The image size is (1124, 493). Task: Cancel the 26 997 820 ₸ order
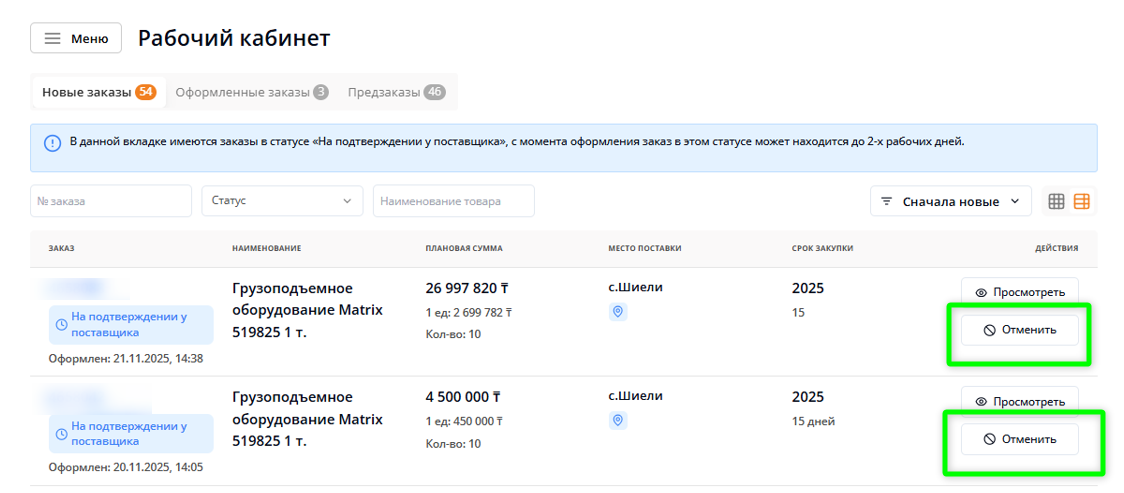(x=1019, y=330)
